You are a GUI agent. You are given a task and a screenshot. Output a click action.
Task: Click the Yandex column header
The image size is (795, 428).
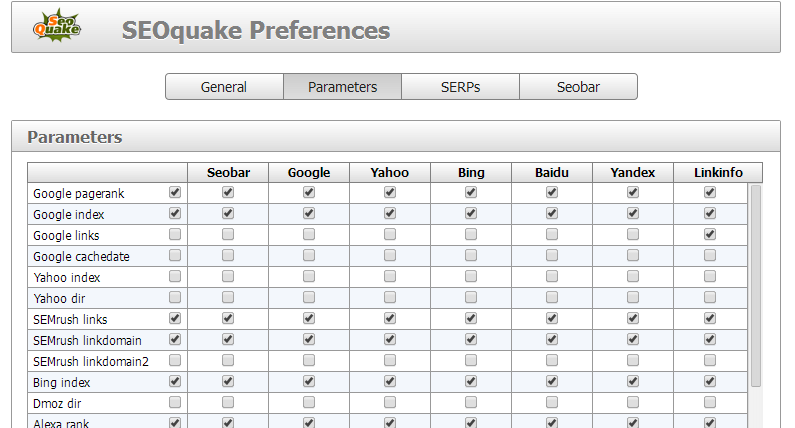pos(633,173)
